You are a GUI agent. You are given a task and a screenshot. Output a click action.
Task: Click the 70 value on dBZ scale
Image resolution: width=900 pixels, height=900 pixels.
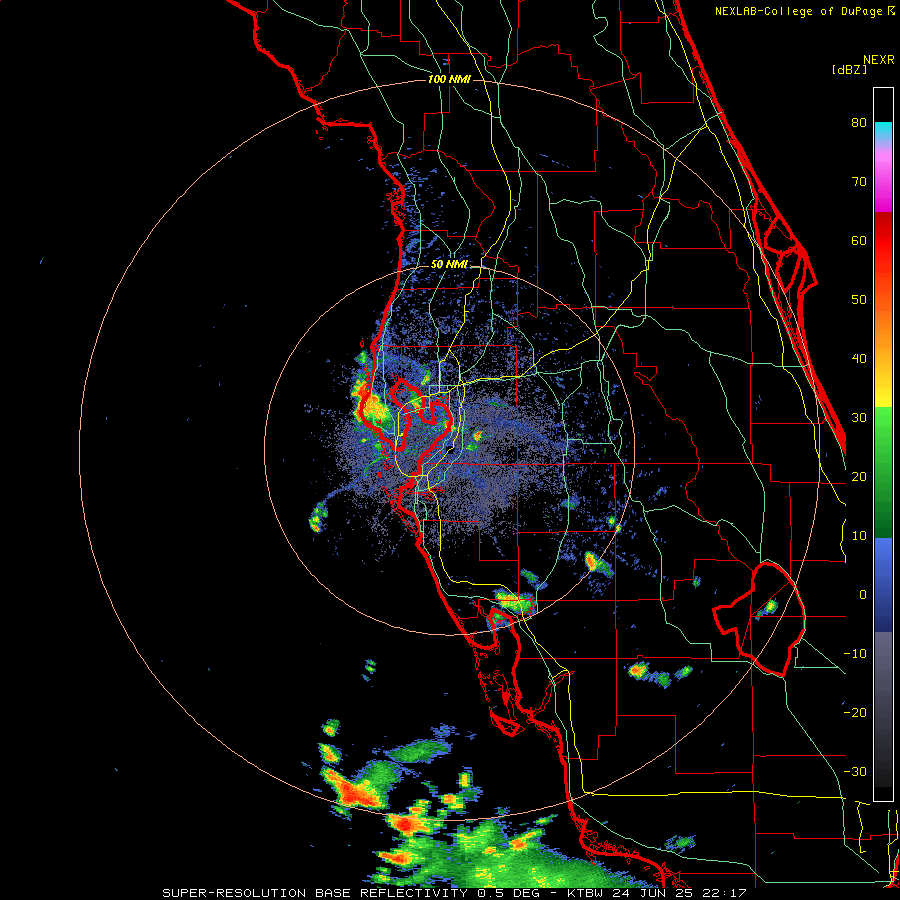[x=859, y=182]
